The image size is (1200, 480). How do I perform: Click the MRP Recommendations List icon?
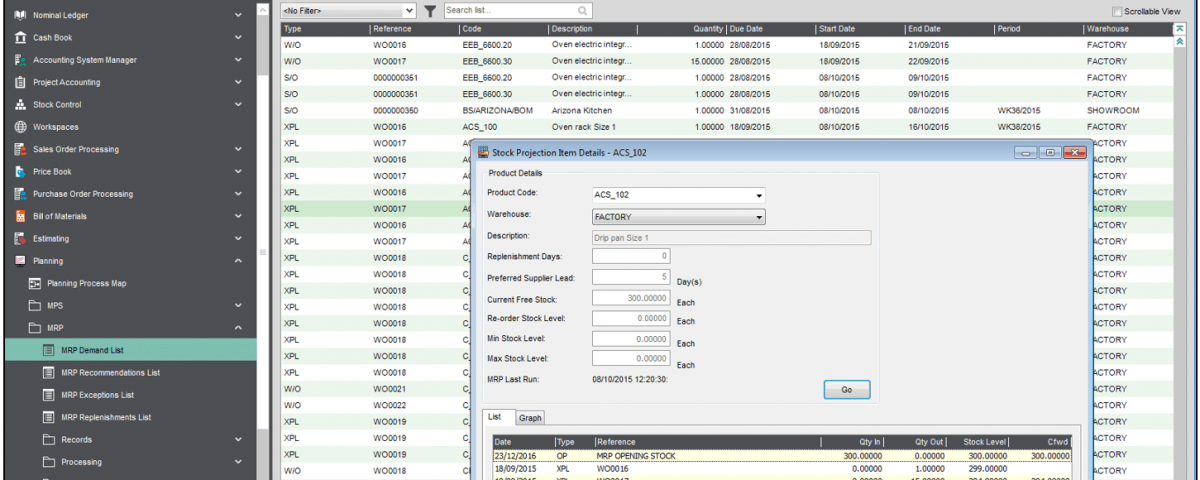[49, 372]
